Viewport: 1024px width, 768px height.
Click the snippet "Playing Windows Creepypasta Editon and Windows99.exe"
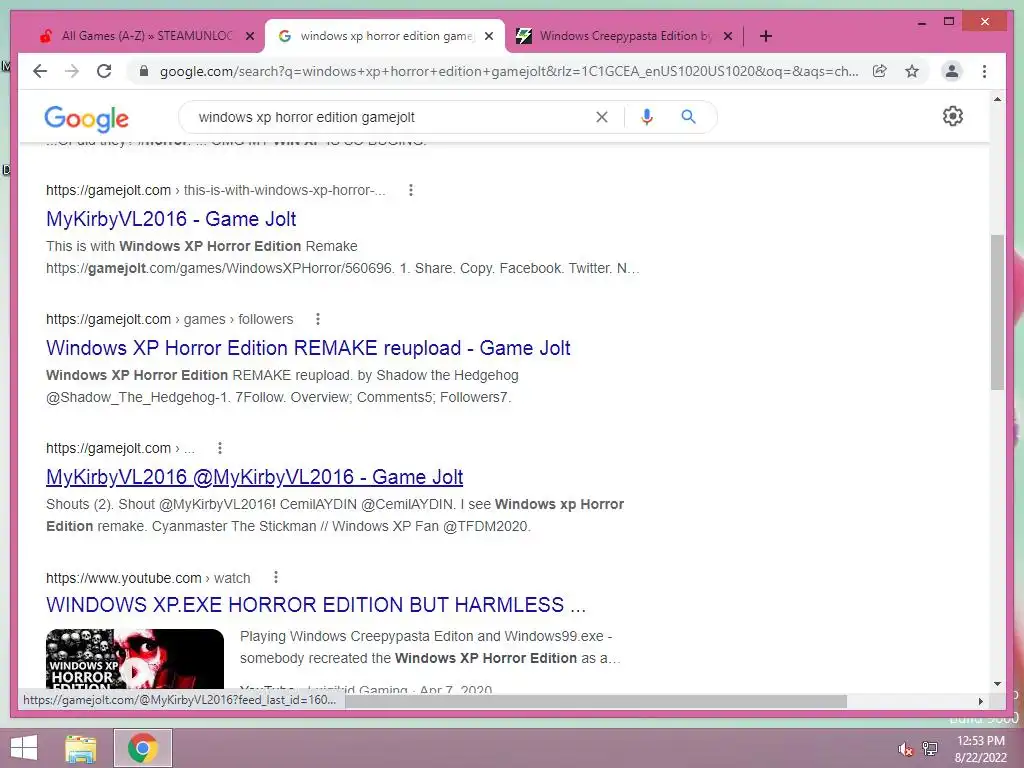coord(426,636)
